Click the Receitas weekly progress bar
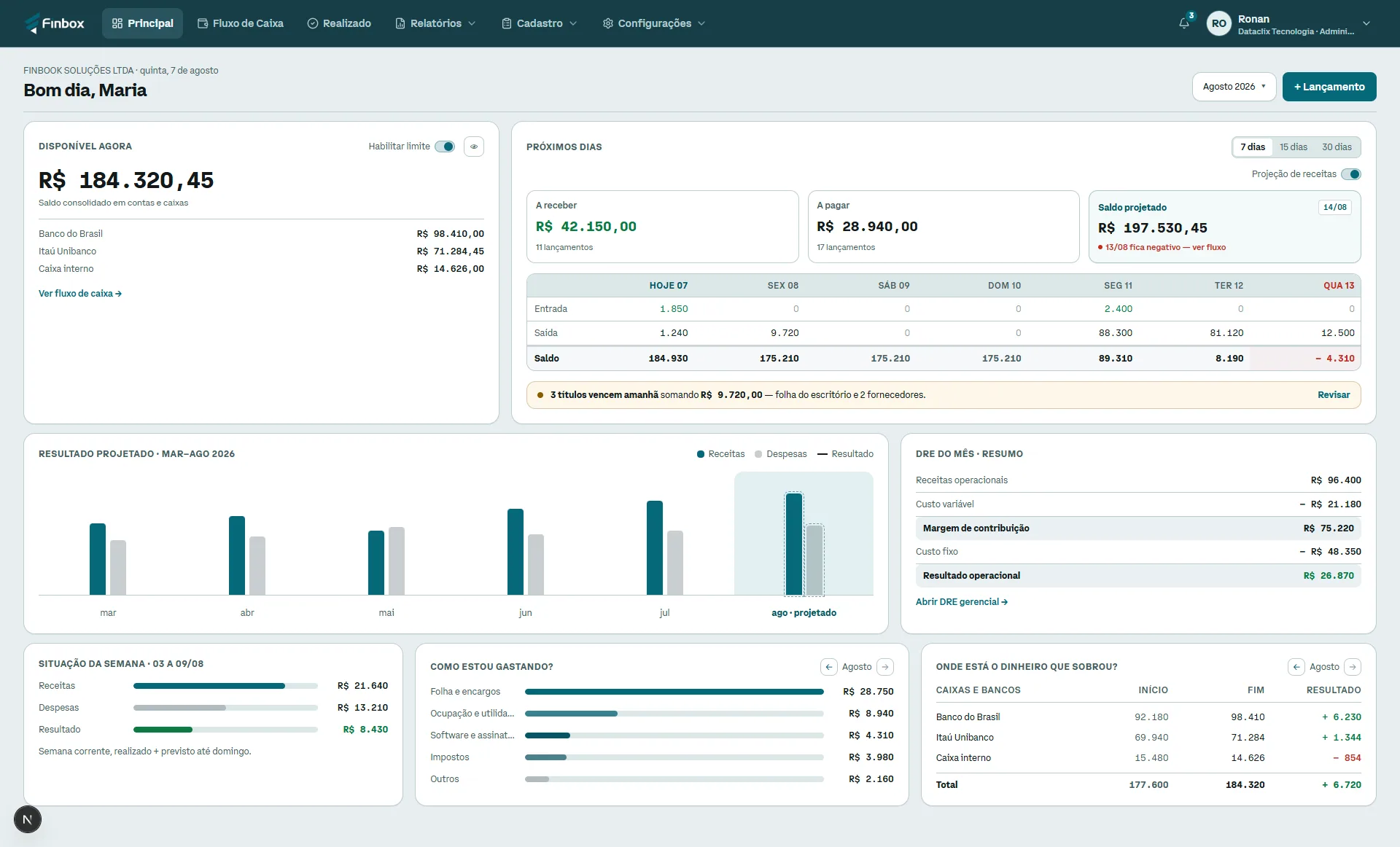This screenshot has height=847, width=1400. (225, 686)
